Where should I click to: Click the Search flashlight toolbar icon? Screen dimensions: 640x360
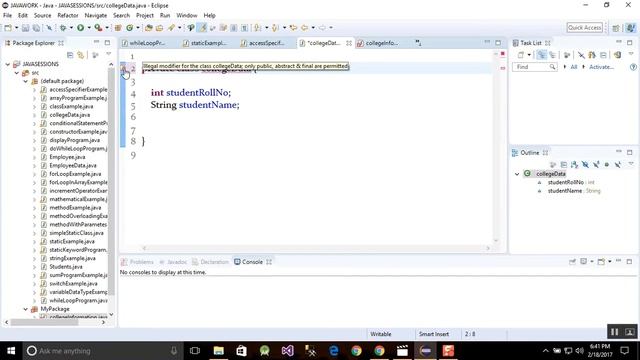[171, 28]
